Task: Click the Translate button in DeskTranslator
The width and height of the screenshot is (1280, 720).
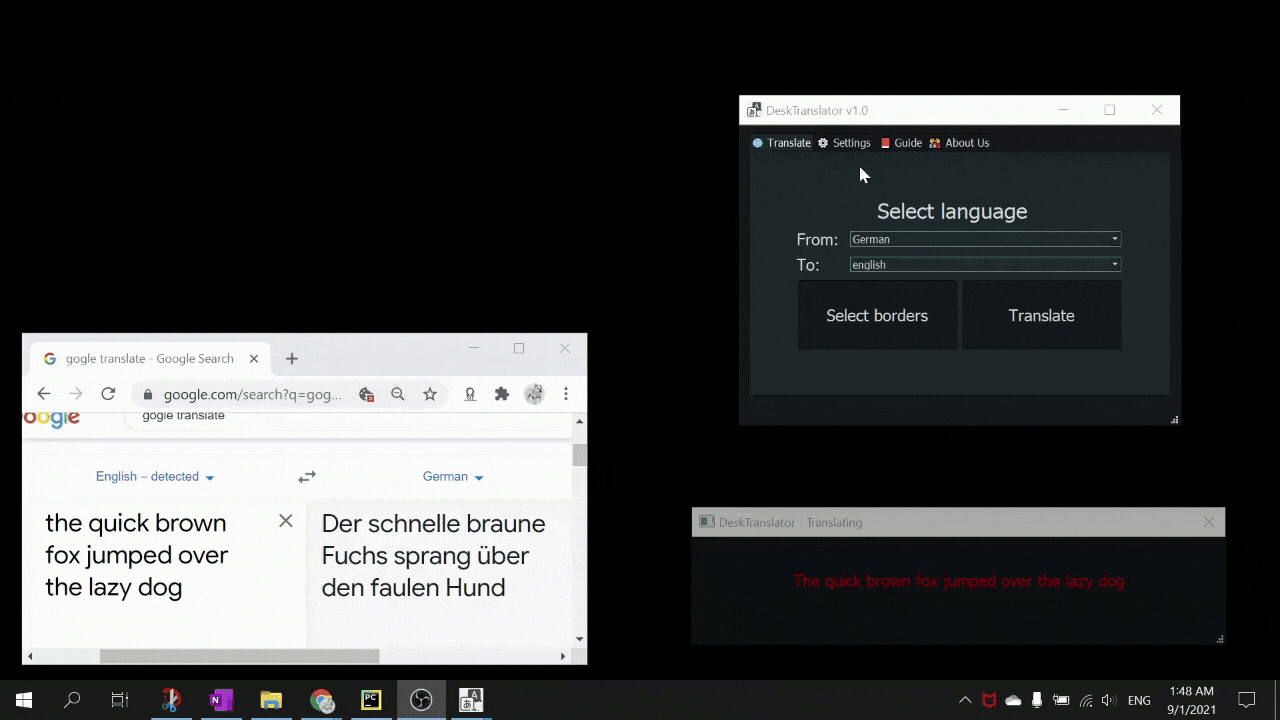Action: click(1041, 315)
